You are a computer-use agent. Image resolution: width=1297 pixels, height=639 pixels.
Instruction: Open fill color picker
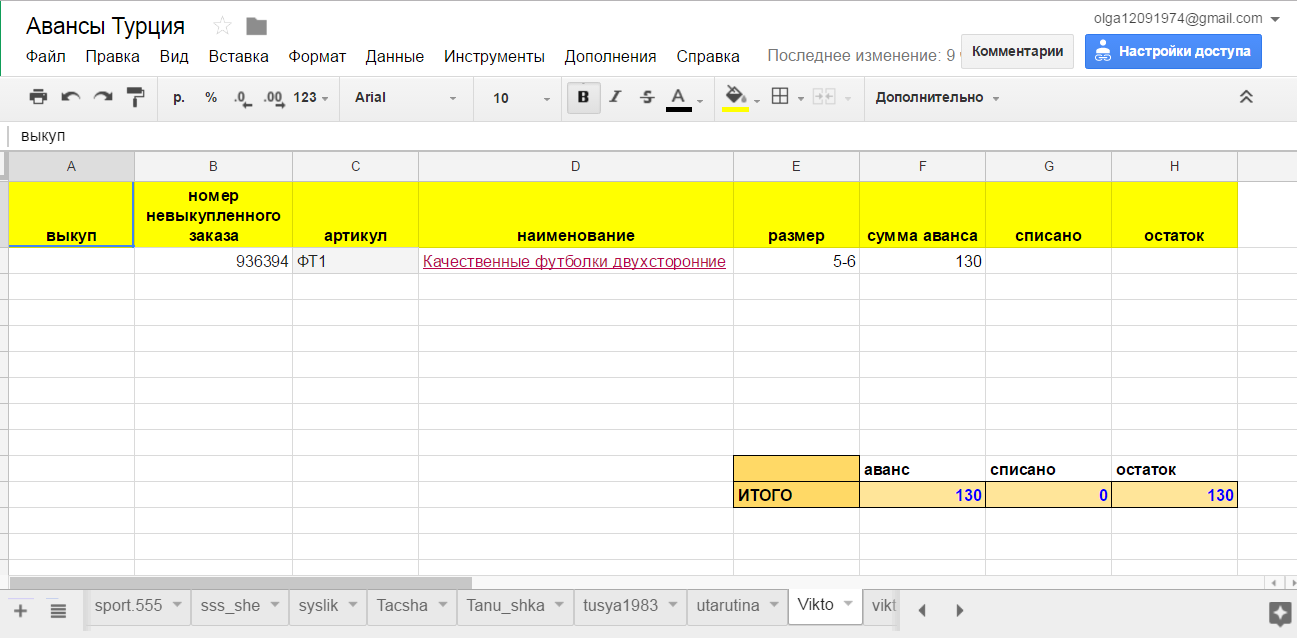coord(736,97)
